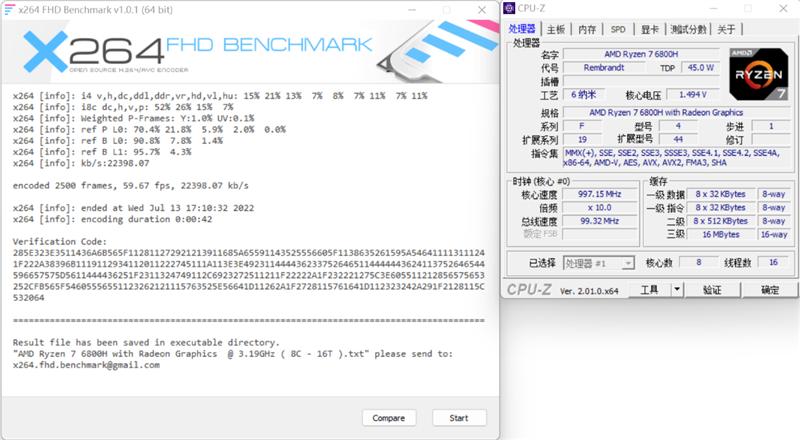Click the Compare button in x264 Benchmark
The width and height of the screenshot is (800, 440).
click(x=389, y=418)
